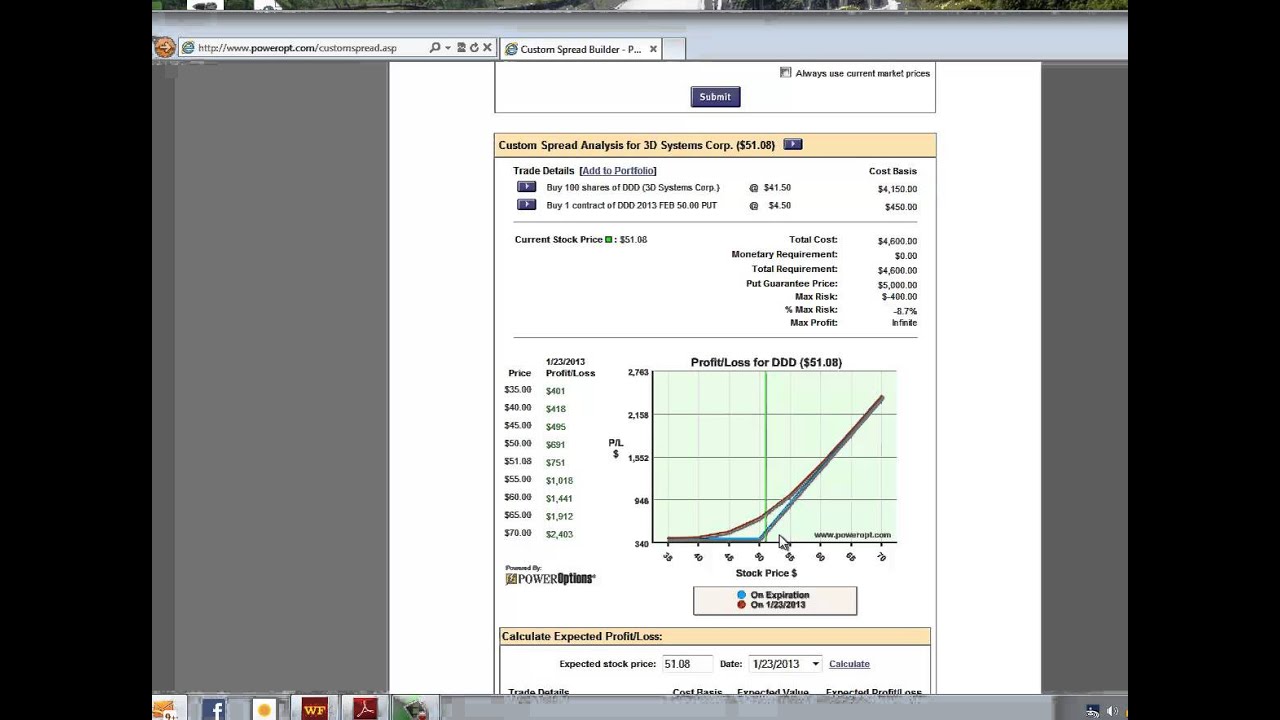Refresh the page with reload icon
Image resolution: width=1280 pixels, height=720 pixels.
474,48
